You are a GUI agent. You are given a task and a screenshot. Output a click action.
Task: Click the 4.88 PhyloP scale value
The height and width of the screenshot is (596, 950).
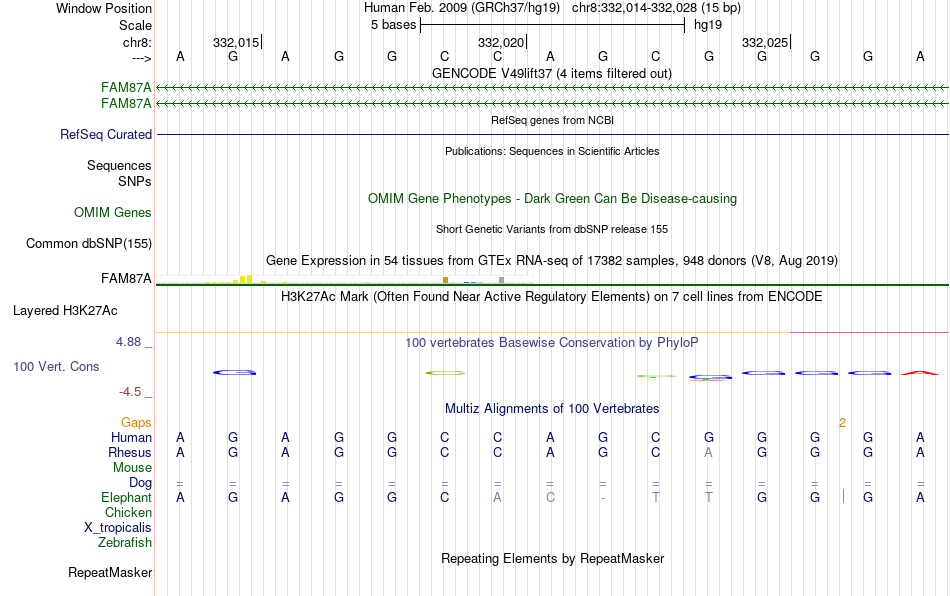tap(128, 342)
